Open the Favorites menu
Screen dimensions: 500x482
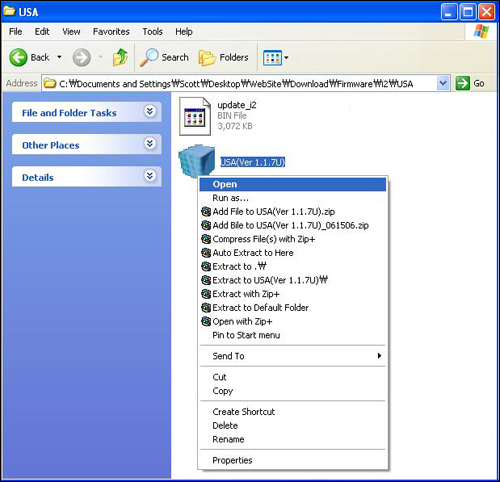click(x=111, y=32)
